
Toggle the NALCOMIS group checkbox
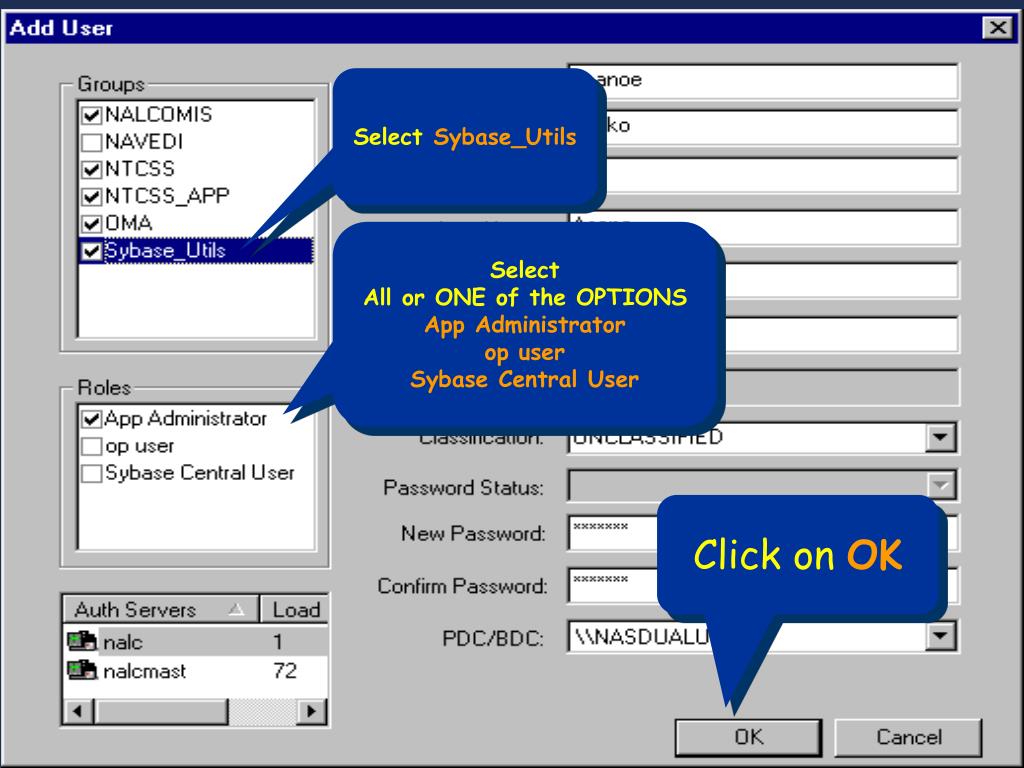(x=91, y=115)
